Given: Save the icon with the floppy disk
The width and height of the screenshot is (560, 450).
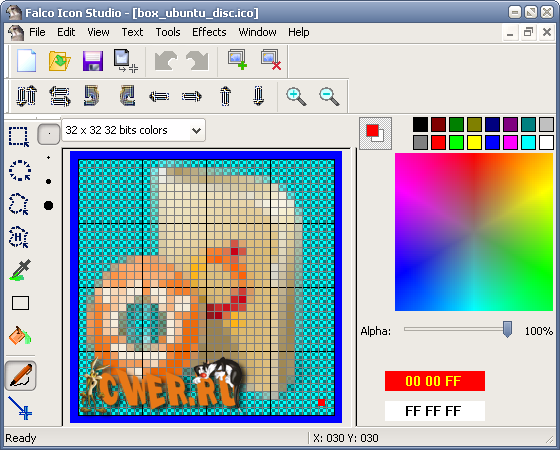Looking at the screenshot, I should point(93,61).
